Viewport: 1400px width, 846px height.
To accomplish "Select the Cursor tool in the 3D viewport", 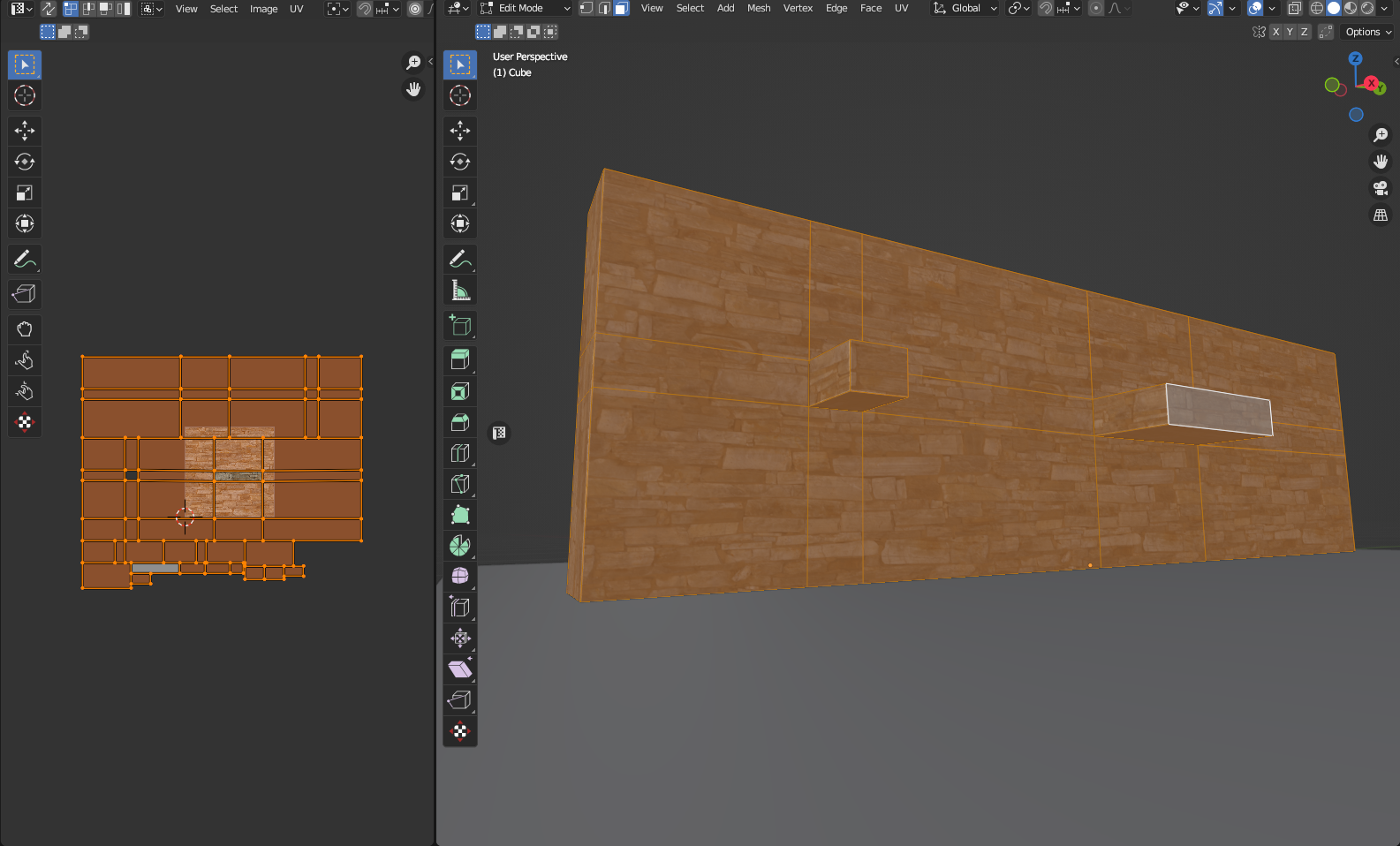I will (460, 95).
